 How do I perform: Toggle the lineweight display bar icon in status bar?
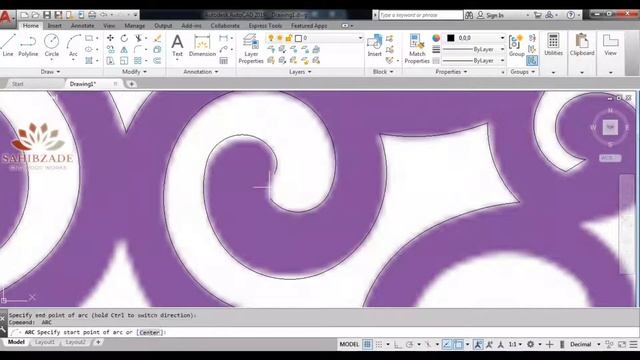pyautogui.click(x=562, y=344)
